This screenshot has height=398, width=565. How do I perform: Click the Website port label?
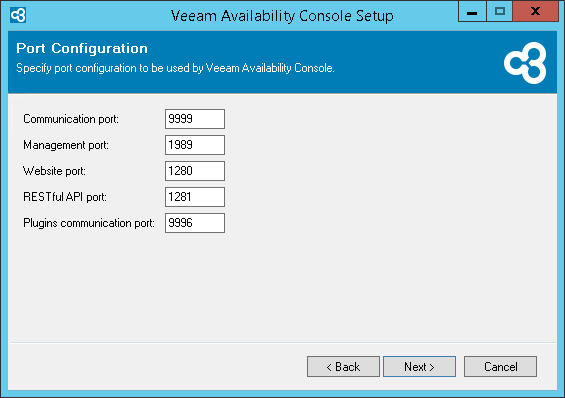(54, 171)
